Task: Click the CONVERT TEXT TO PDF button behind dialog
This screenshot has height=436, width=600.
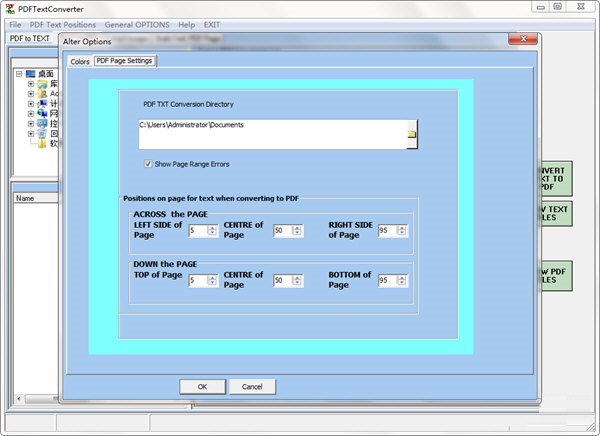Action: [x=556, y=179]
